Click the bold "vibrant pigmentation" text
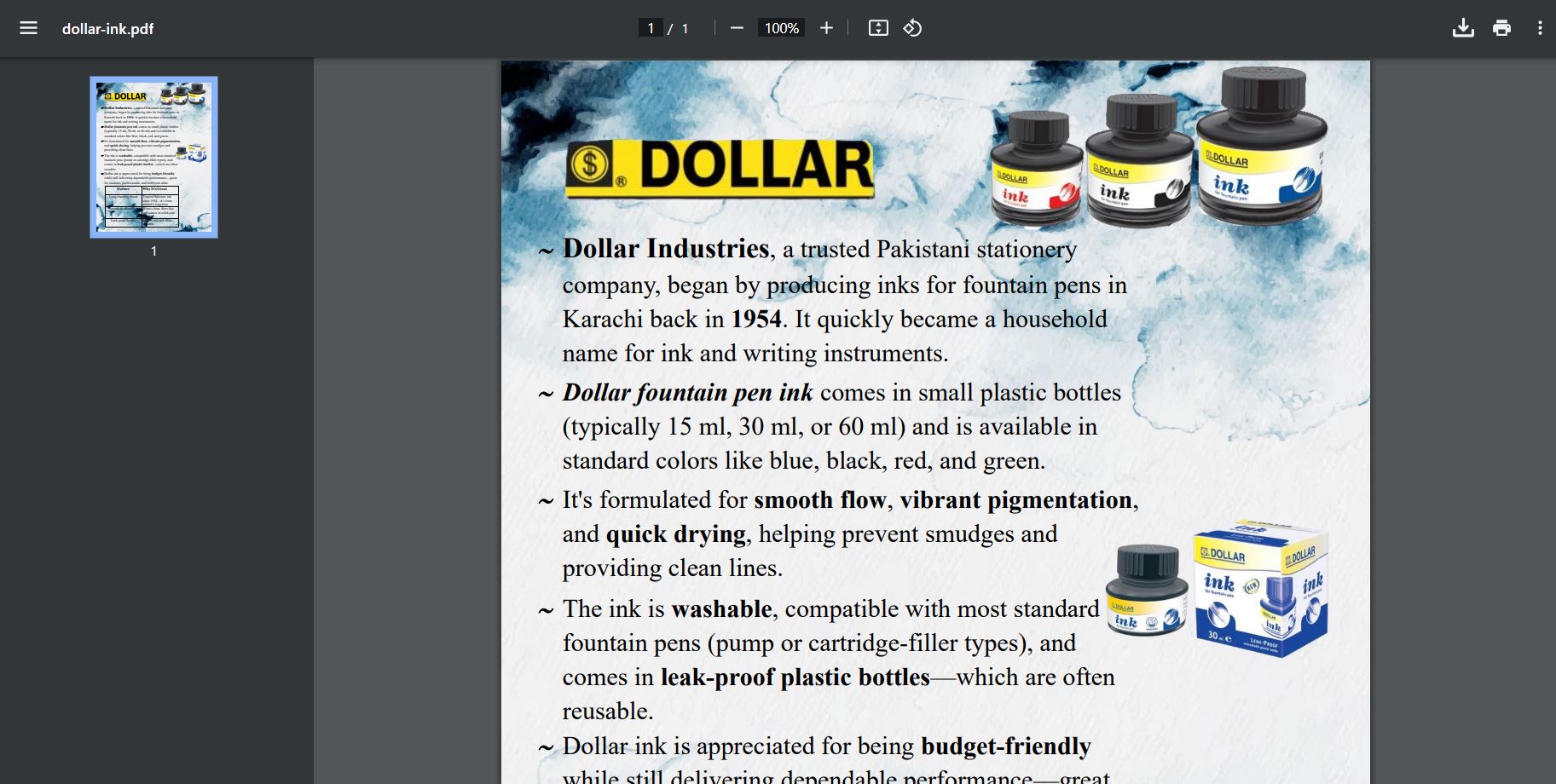Viewport: 1556px width, 784px height. click(x=1015, y=499)
